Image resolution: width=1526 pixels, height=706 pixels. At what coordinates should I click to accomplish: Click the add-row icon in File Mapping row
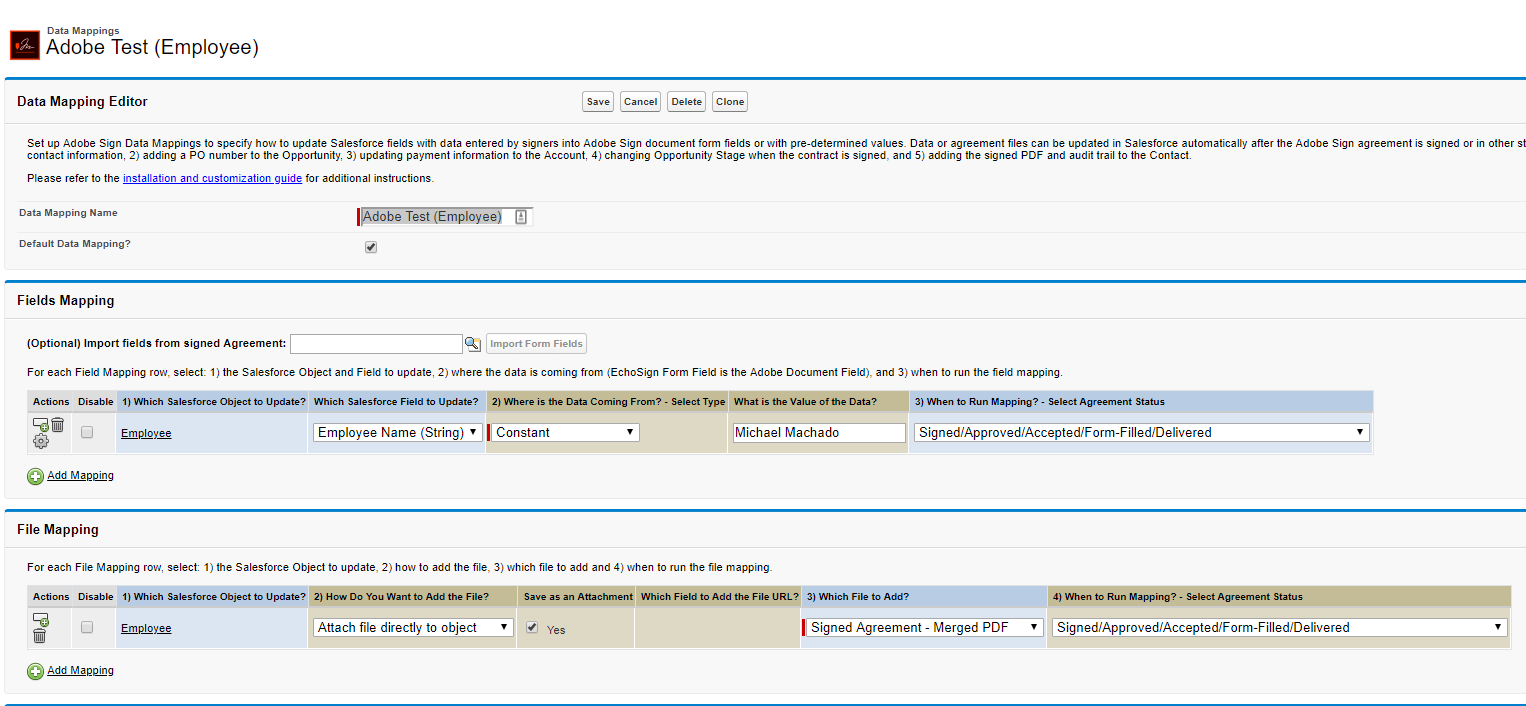tap(40, 620)
